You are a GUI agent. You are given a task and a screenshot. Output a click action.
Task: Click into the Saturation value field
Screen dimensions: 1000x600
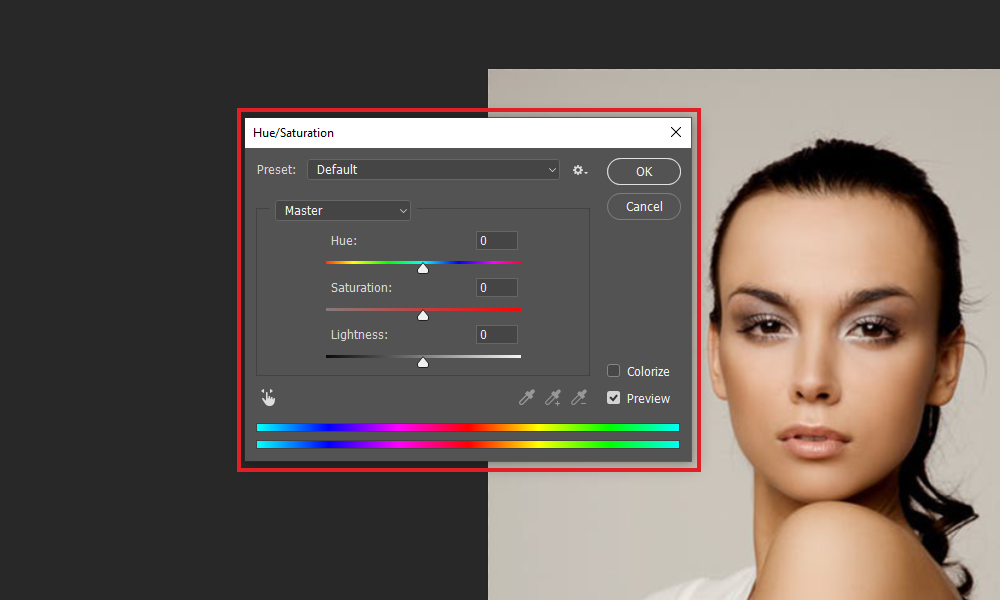click(x=497, y=288)
